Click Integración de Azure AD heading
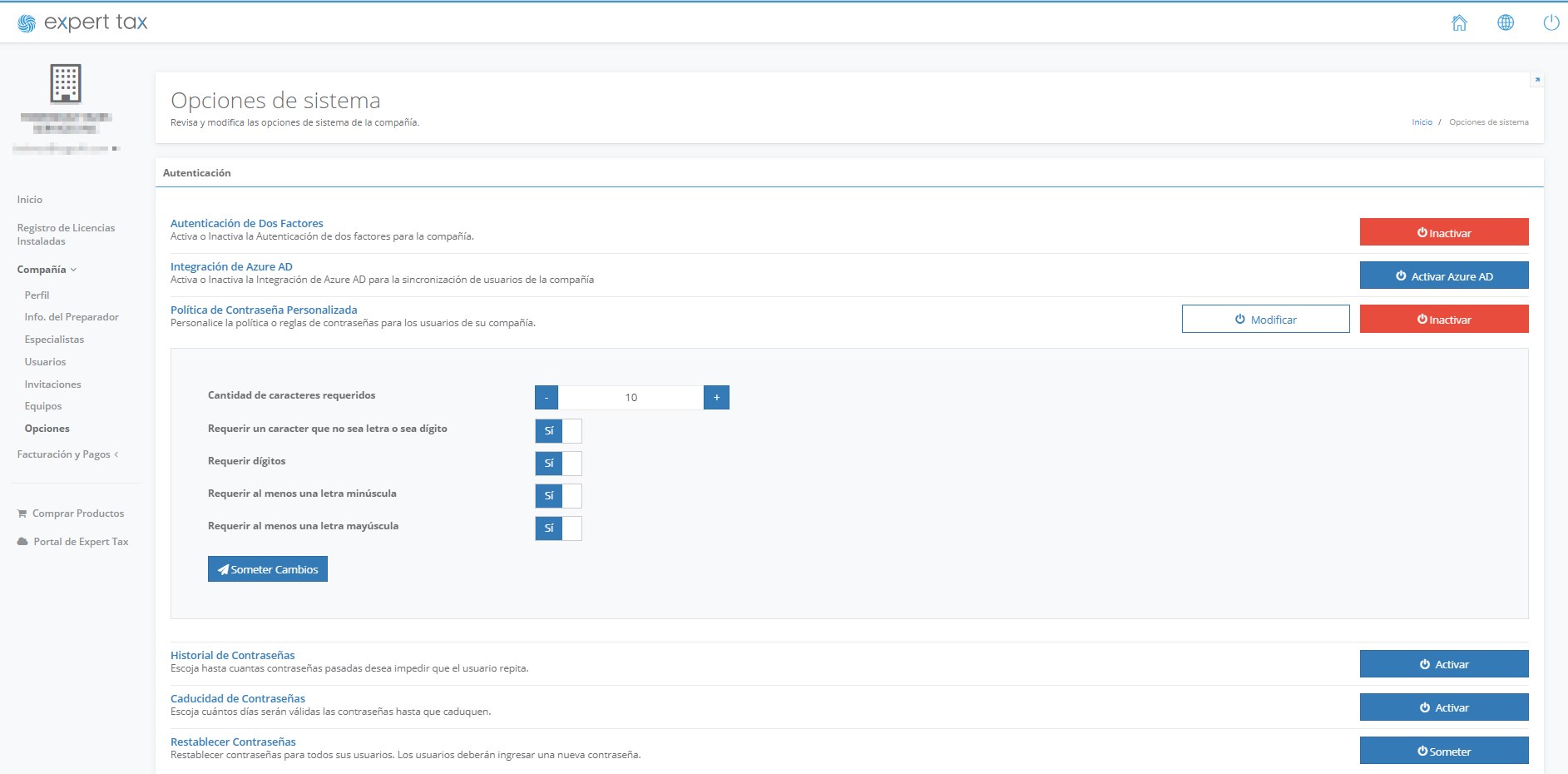This screenshot has width=1568, height=774. [231, 266]
